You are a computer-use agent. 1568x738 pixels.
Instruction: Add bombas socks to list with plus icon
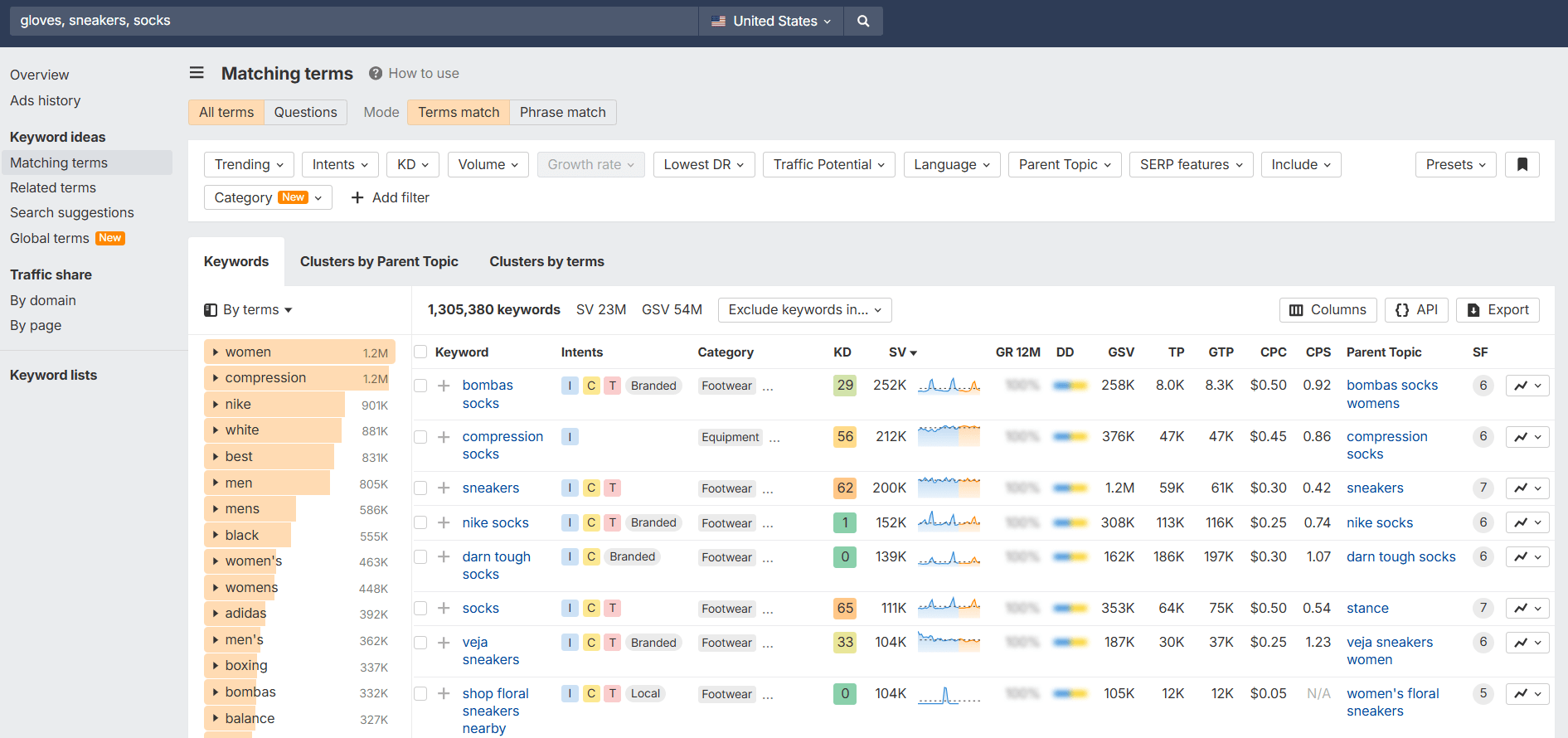point(444,386)
